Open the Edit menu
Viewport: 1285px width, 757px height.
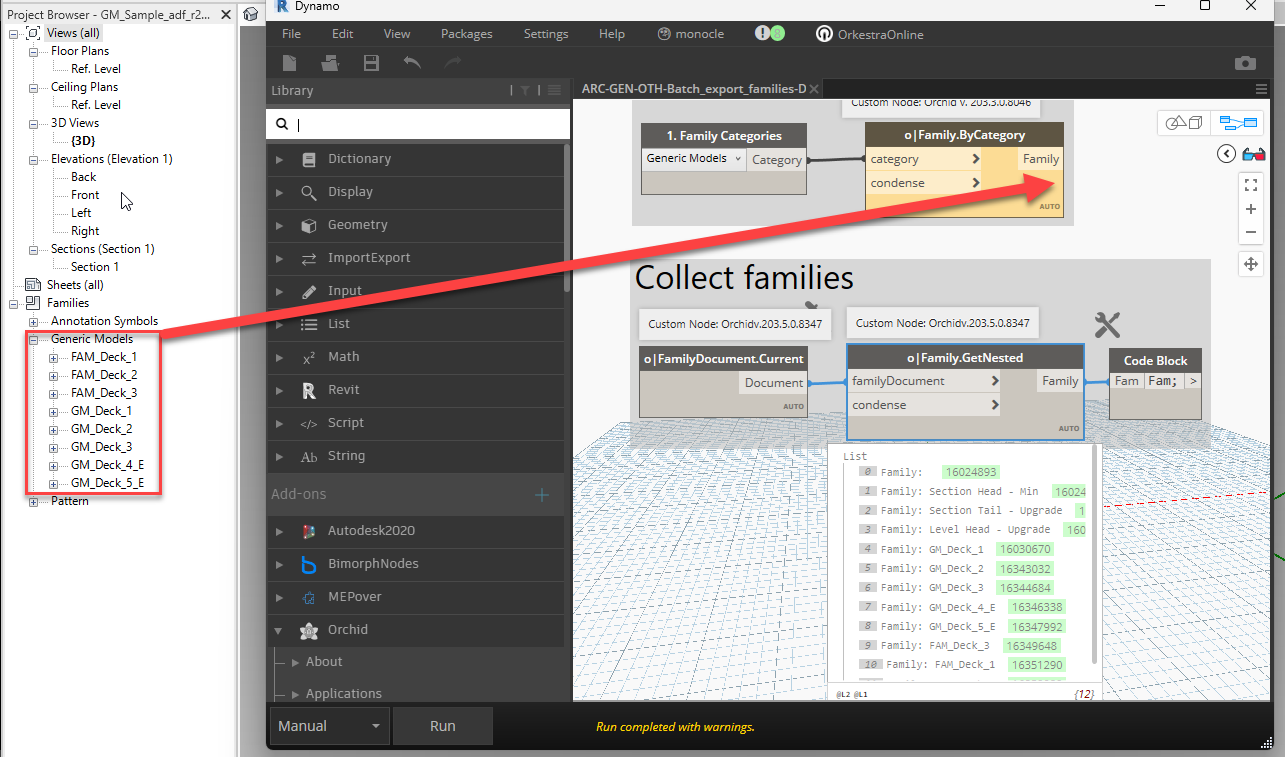[343, 34]
